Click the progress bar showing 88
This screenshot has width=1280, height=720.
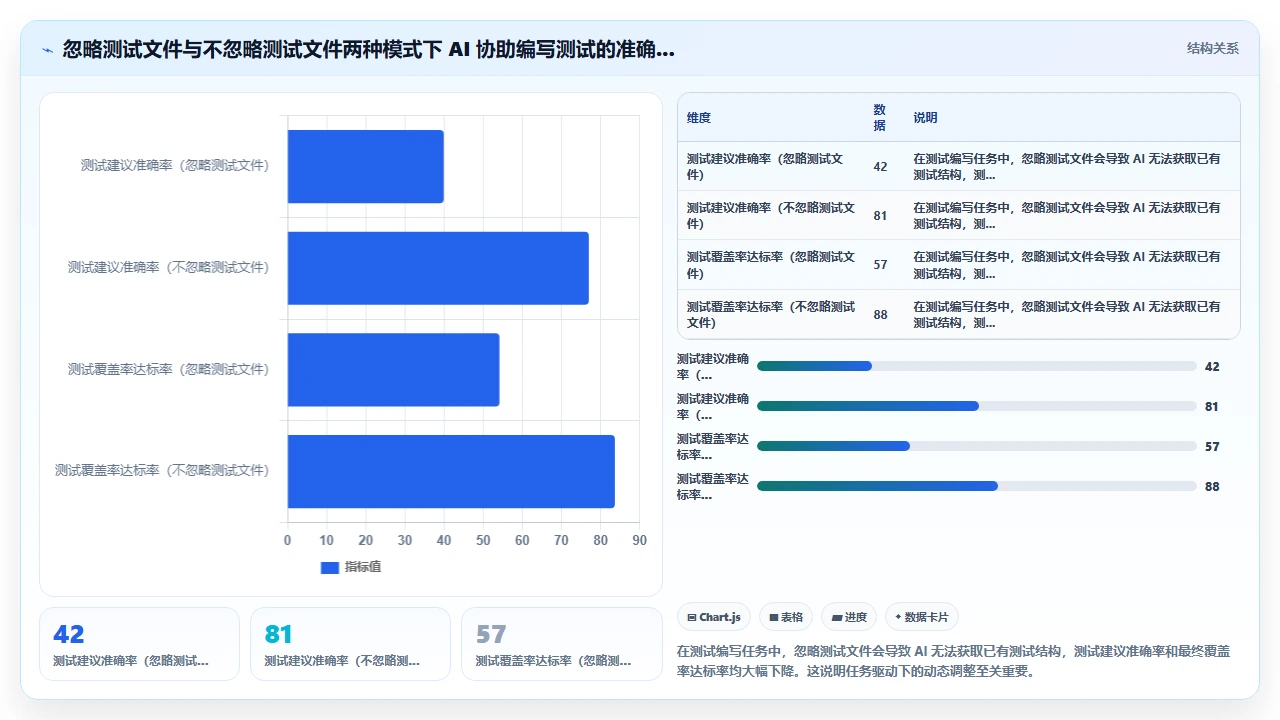976,486
